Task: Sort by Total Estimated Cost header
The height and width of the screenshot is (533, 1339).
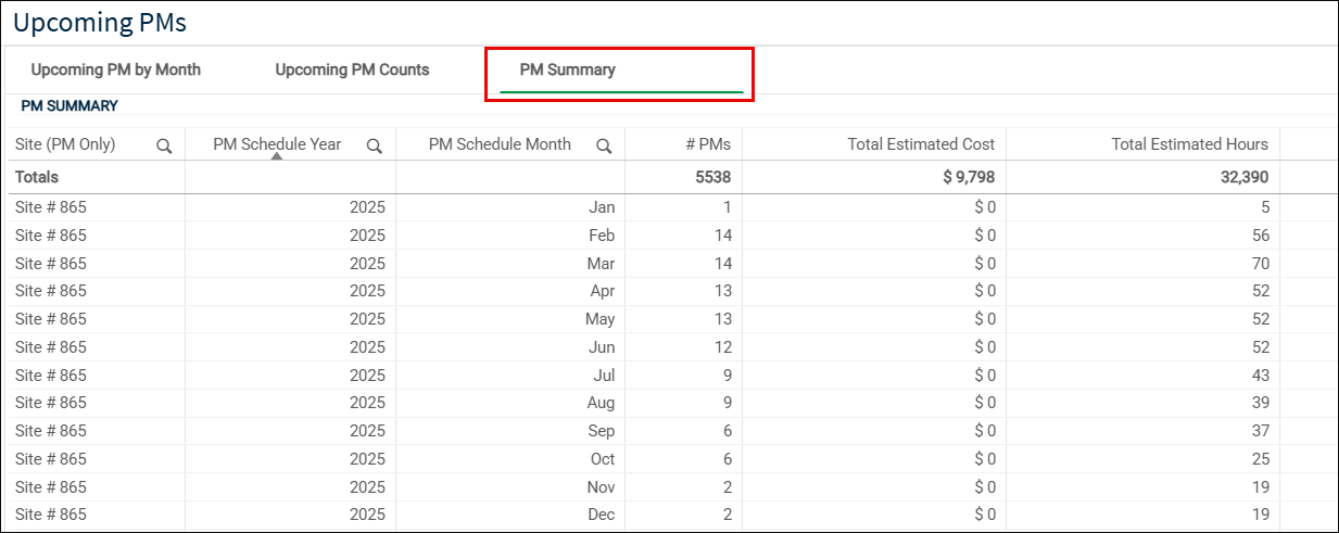Action: 921,144
